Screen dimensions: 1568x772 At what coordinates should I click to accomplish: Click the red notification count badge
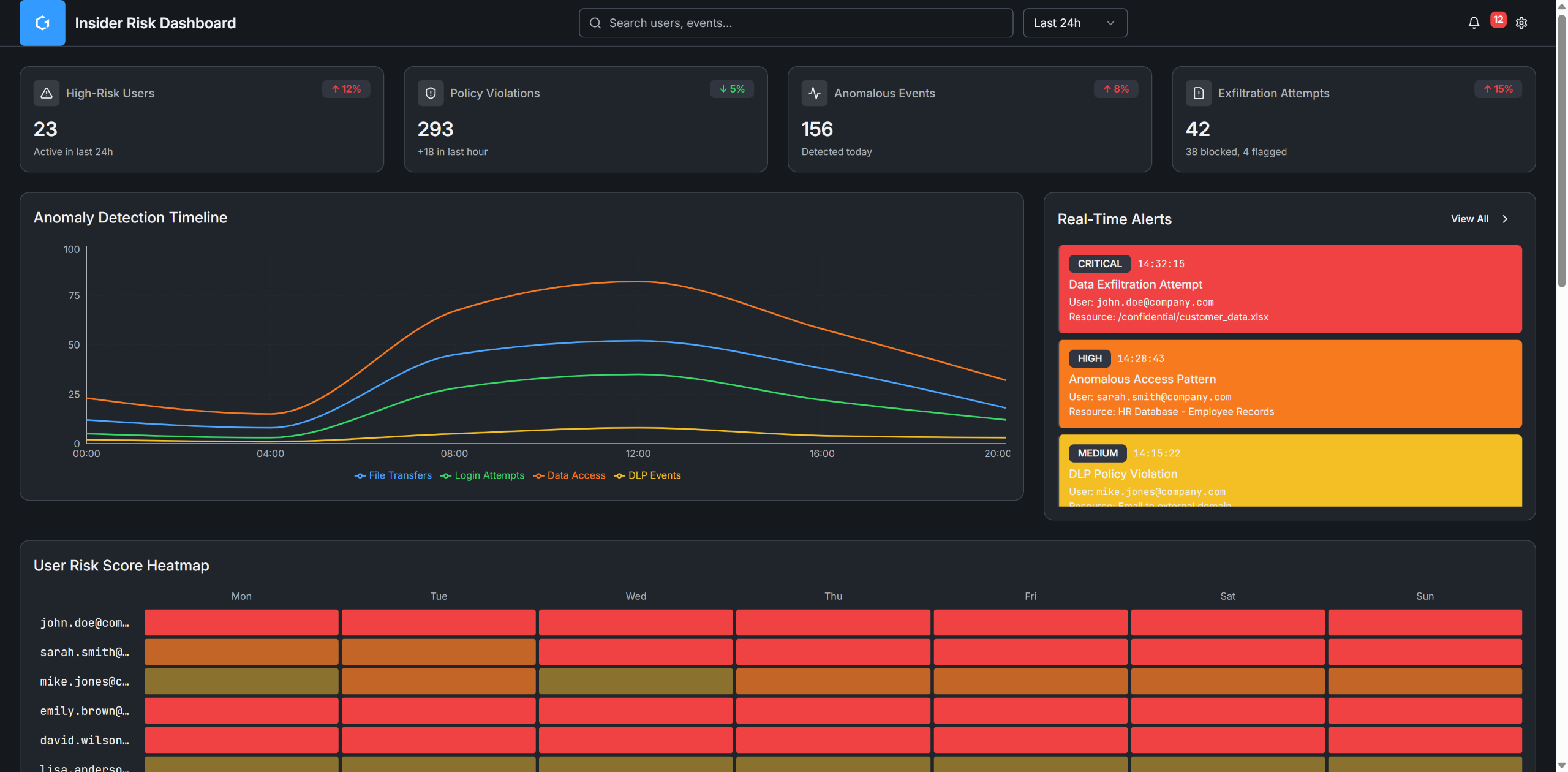click(1498, 20)
